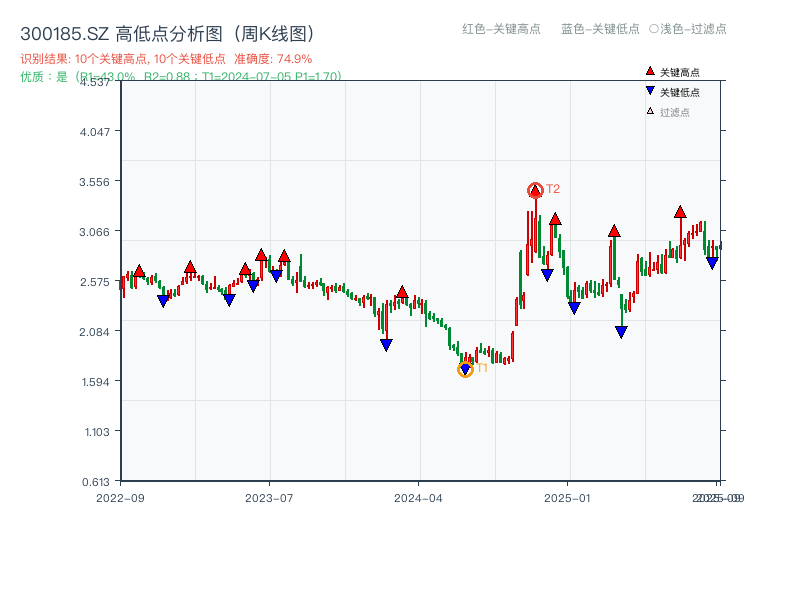The image size is (800, 600).
Task: Click the orange circle around the T2 marker
Action: pyautogui.click(x=535, y=189)
